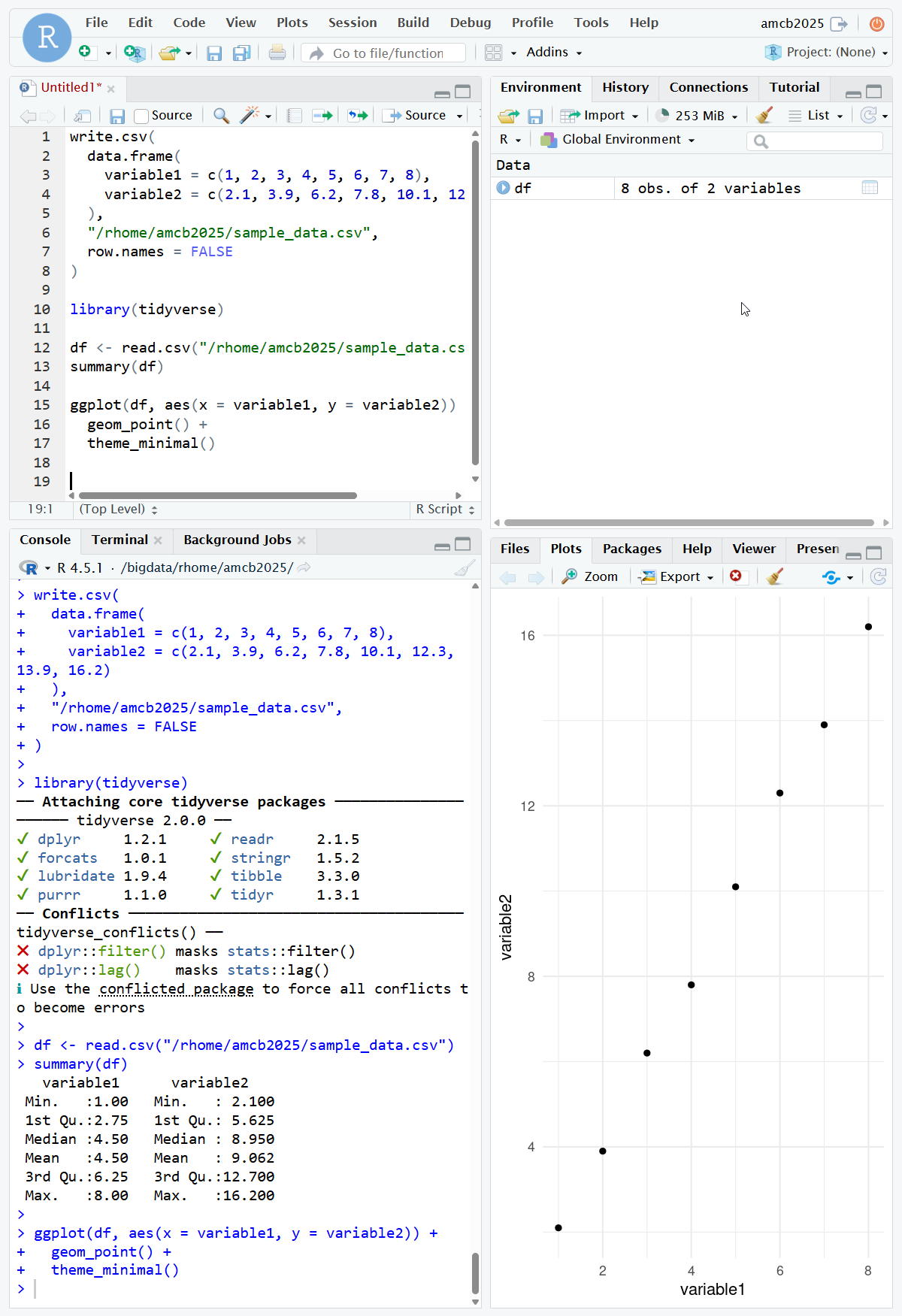The image size is (902, 1316).
Task: Load workspace in Environment pane
Action: pos(509,116)
